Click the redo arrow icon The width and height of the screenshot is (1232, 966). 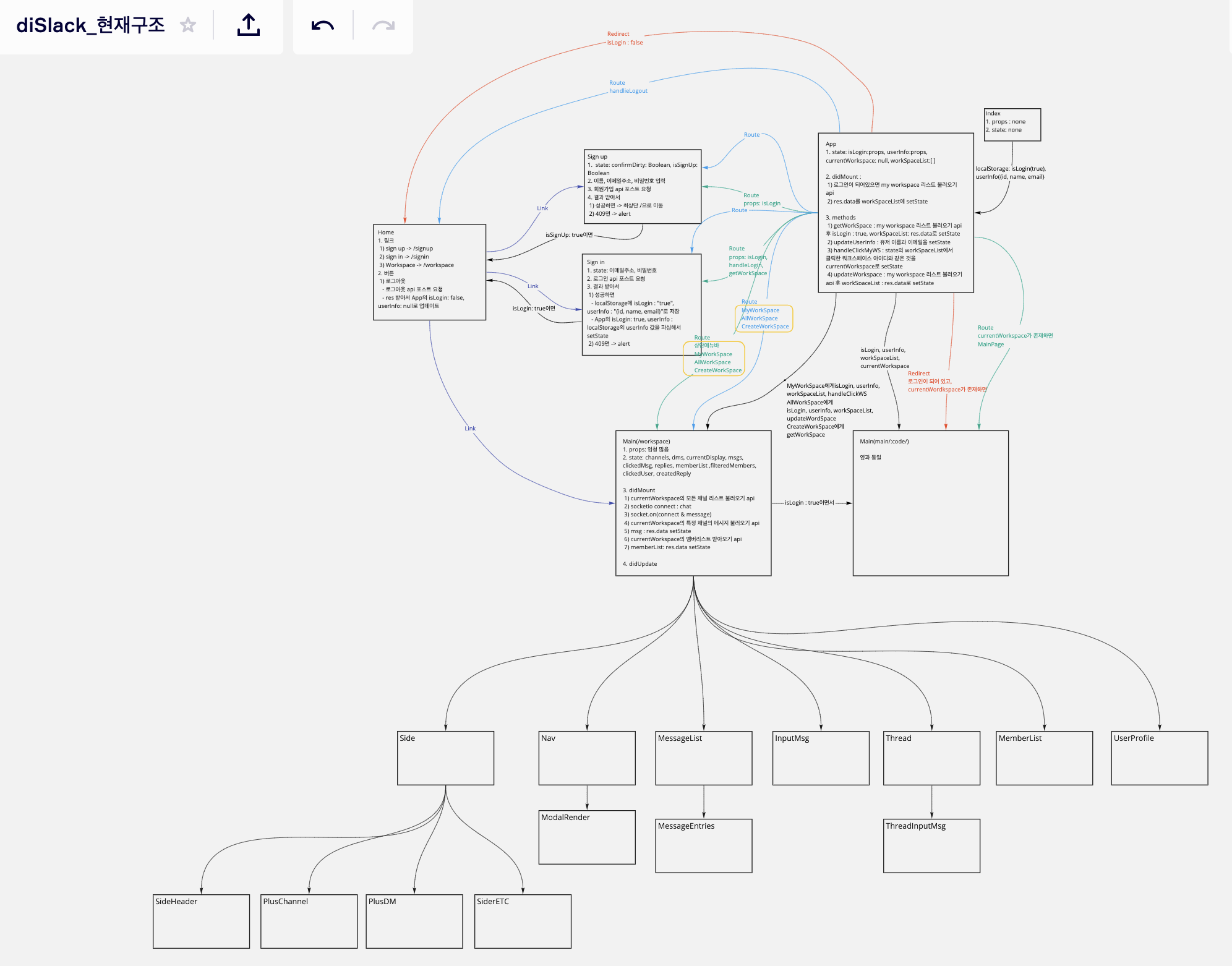coord(383,25)
